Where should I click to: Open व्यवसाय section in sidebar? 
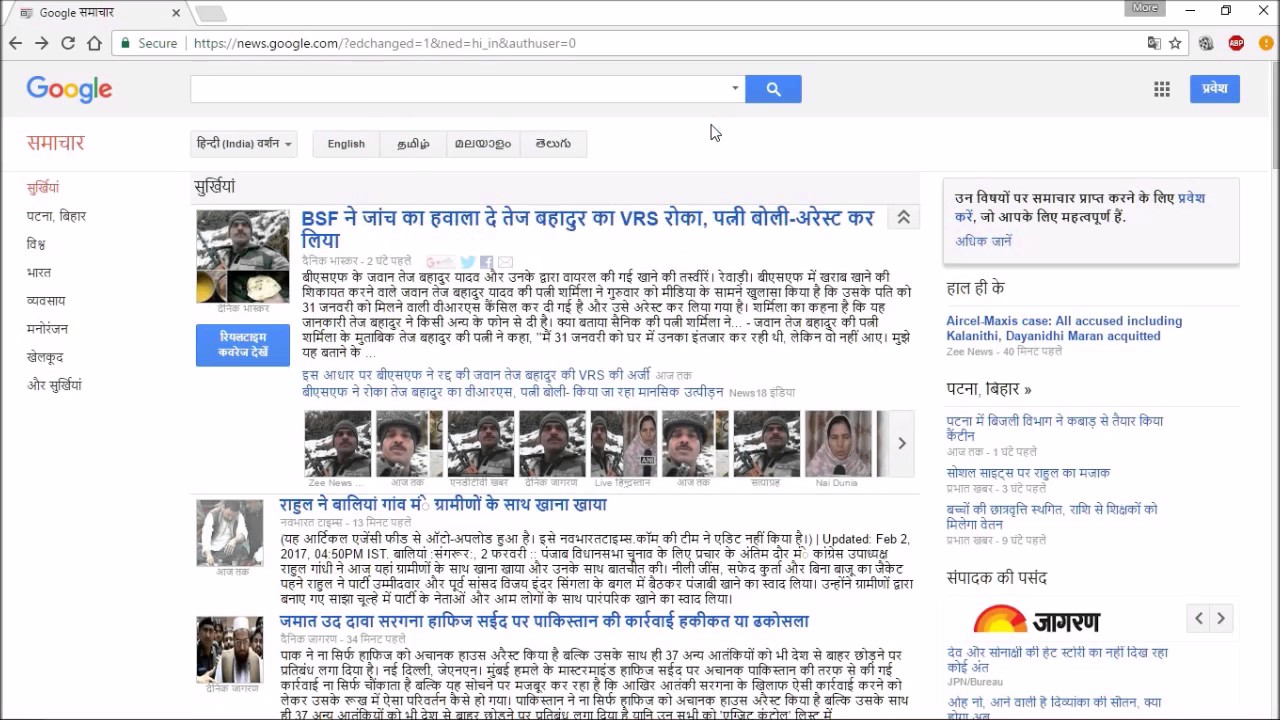coord(46,300)
